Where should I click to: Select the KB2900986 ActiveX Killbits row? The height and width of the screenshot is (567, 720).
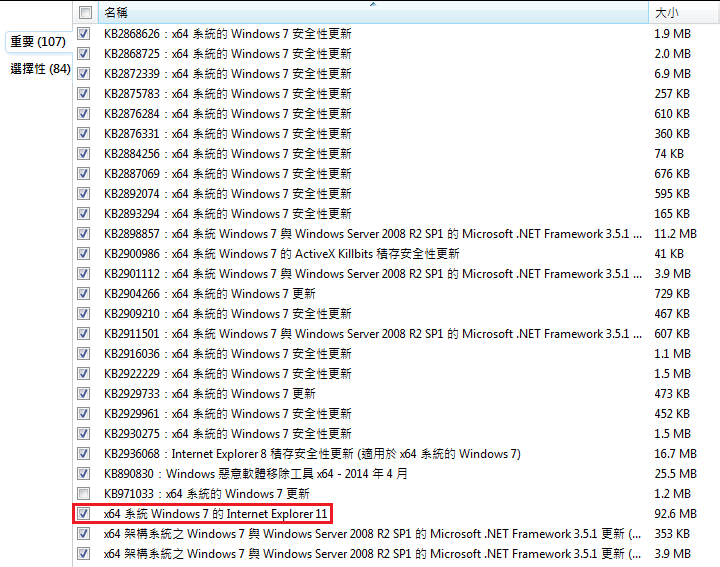(397, 253)
